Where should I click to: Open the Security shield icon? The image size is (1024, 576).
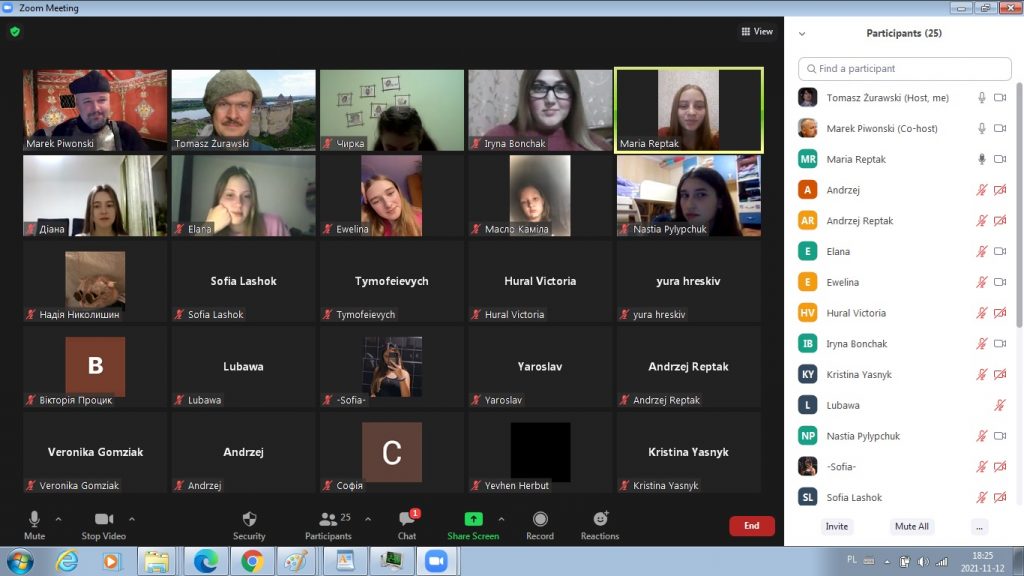pyautogui.click(x=249, y=519)
